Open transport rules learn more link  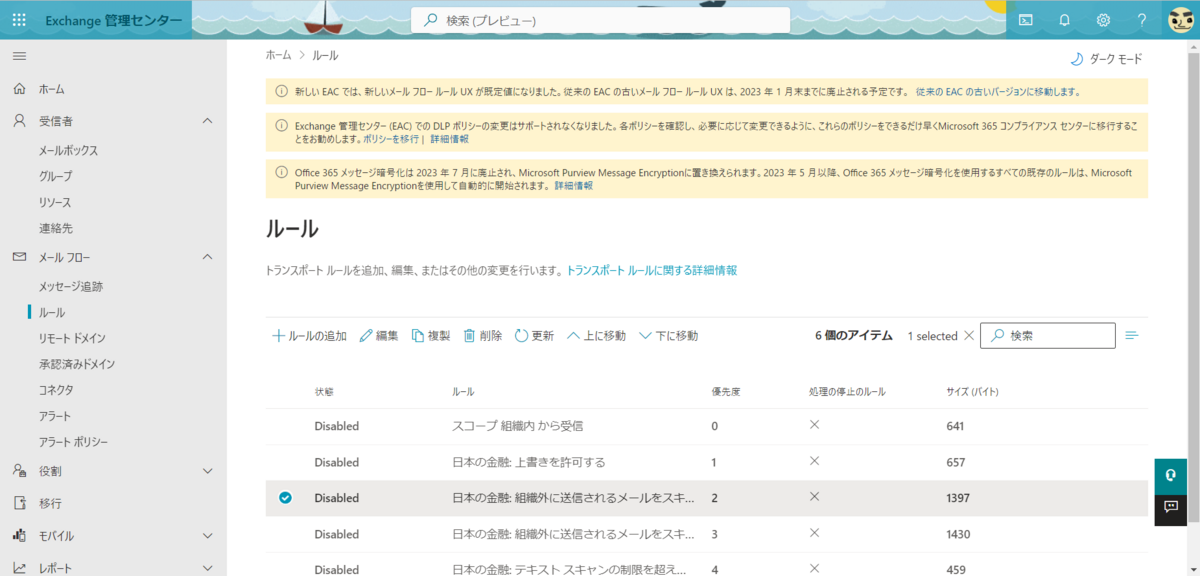click(652, 270)
